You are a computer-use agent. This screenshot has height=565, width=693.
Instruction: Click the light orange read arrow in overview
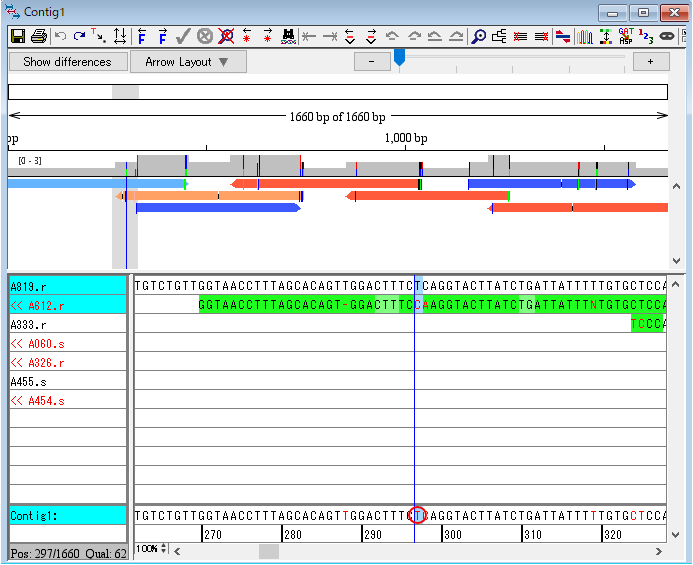coord(209,196)
